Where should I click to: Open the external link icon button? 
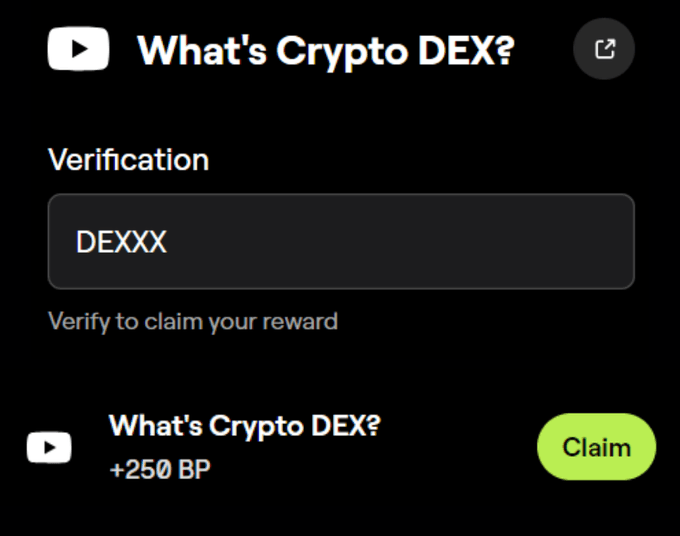[604, 49]
